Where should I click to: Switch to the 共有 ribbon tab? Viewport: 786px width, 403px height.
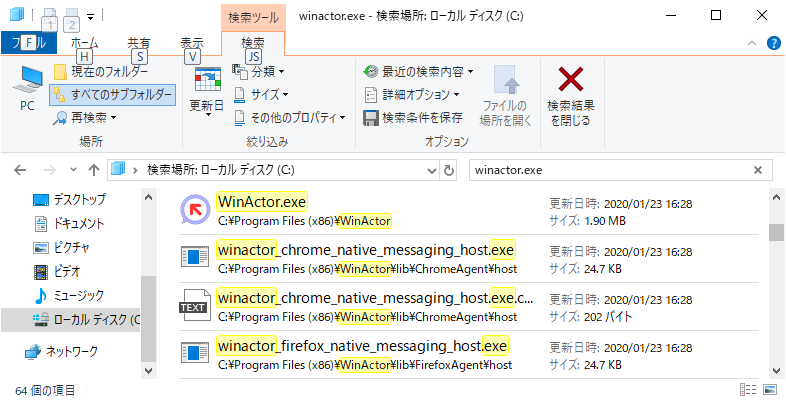[x=139, y=43]
